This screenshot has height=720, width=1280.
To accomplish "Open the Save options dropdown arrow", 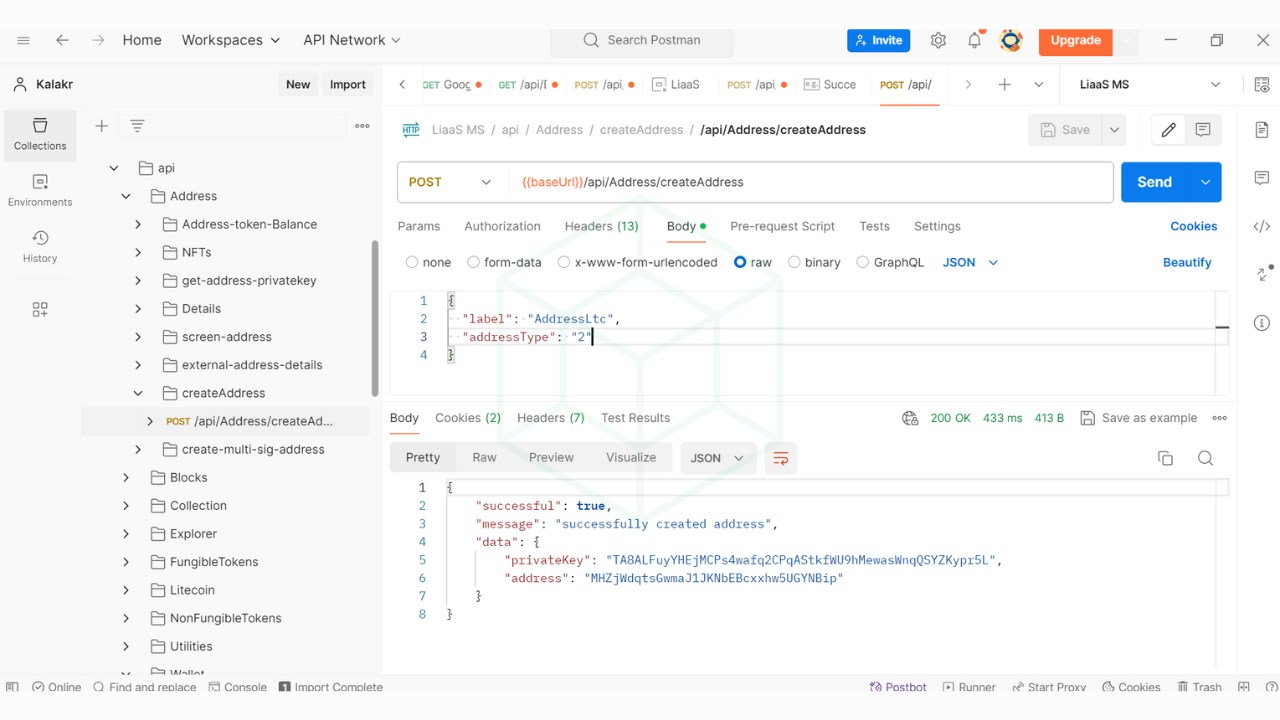I will tap(1113, 130).
